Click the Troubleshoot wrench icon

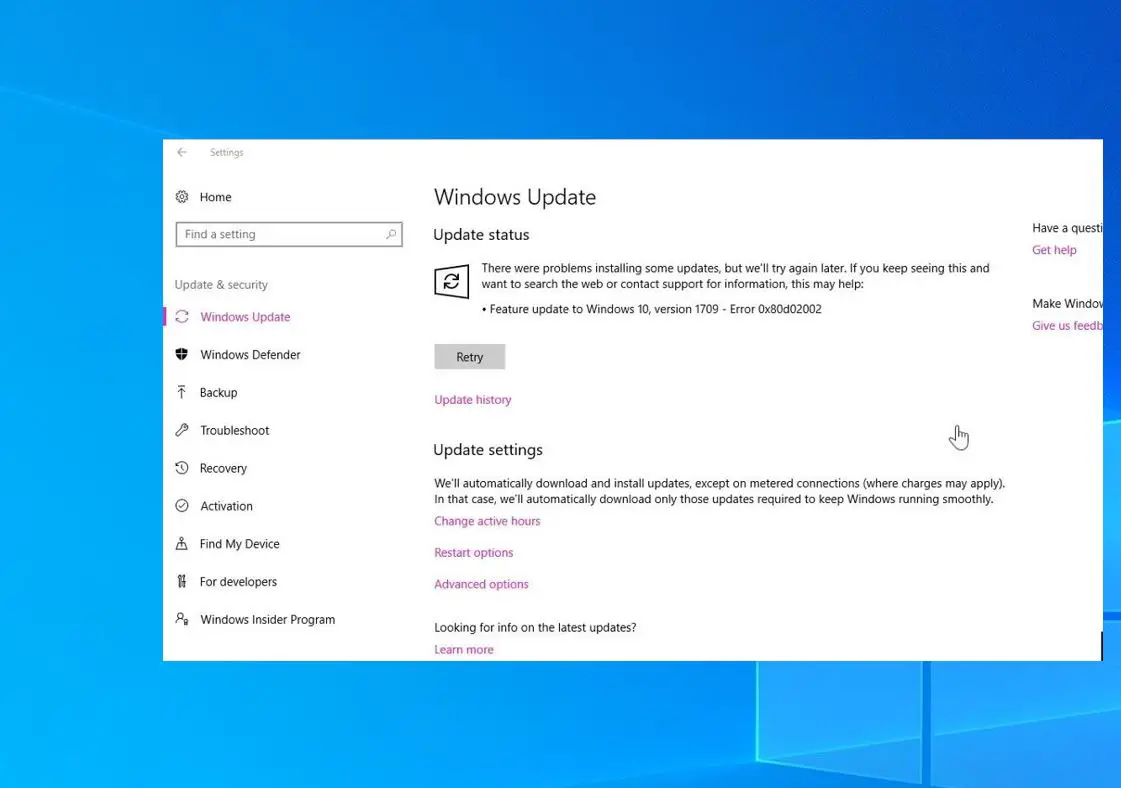click(x=182, y=430)
